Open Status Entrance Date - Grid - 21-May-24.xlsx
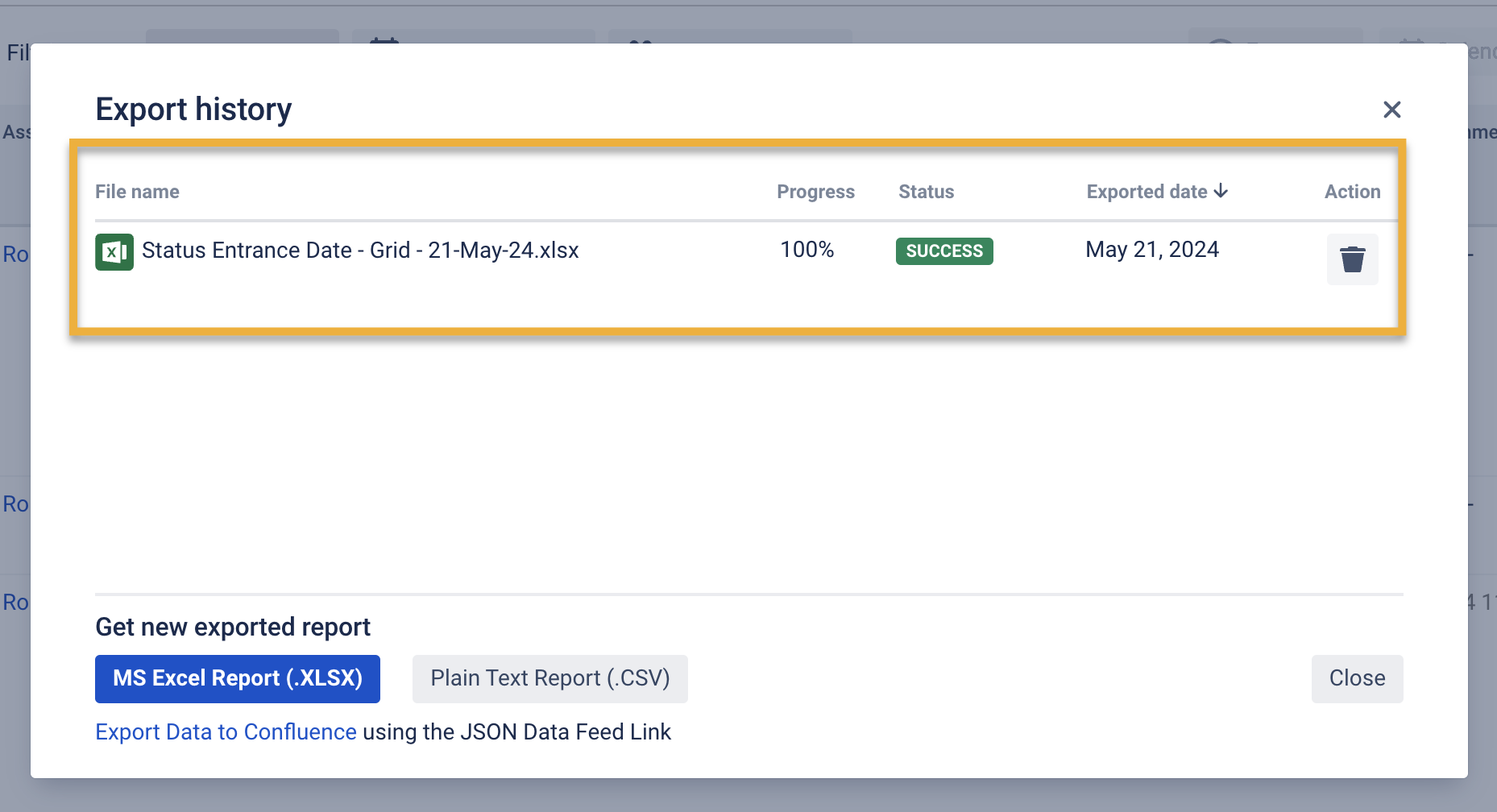1497x812 pixels. [x=360, y=251]
